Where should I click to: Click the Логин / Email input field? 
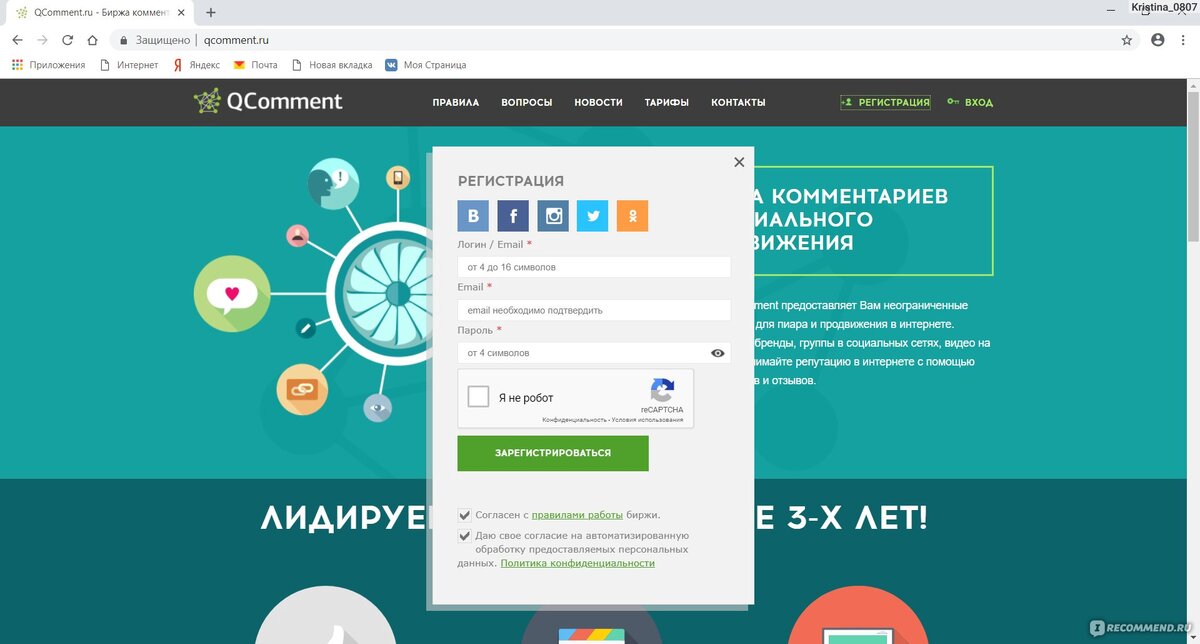[x=594, y=267]
